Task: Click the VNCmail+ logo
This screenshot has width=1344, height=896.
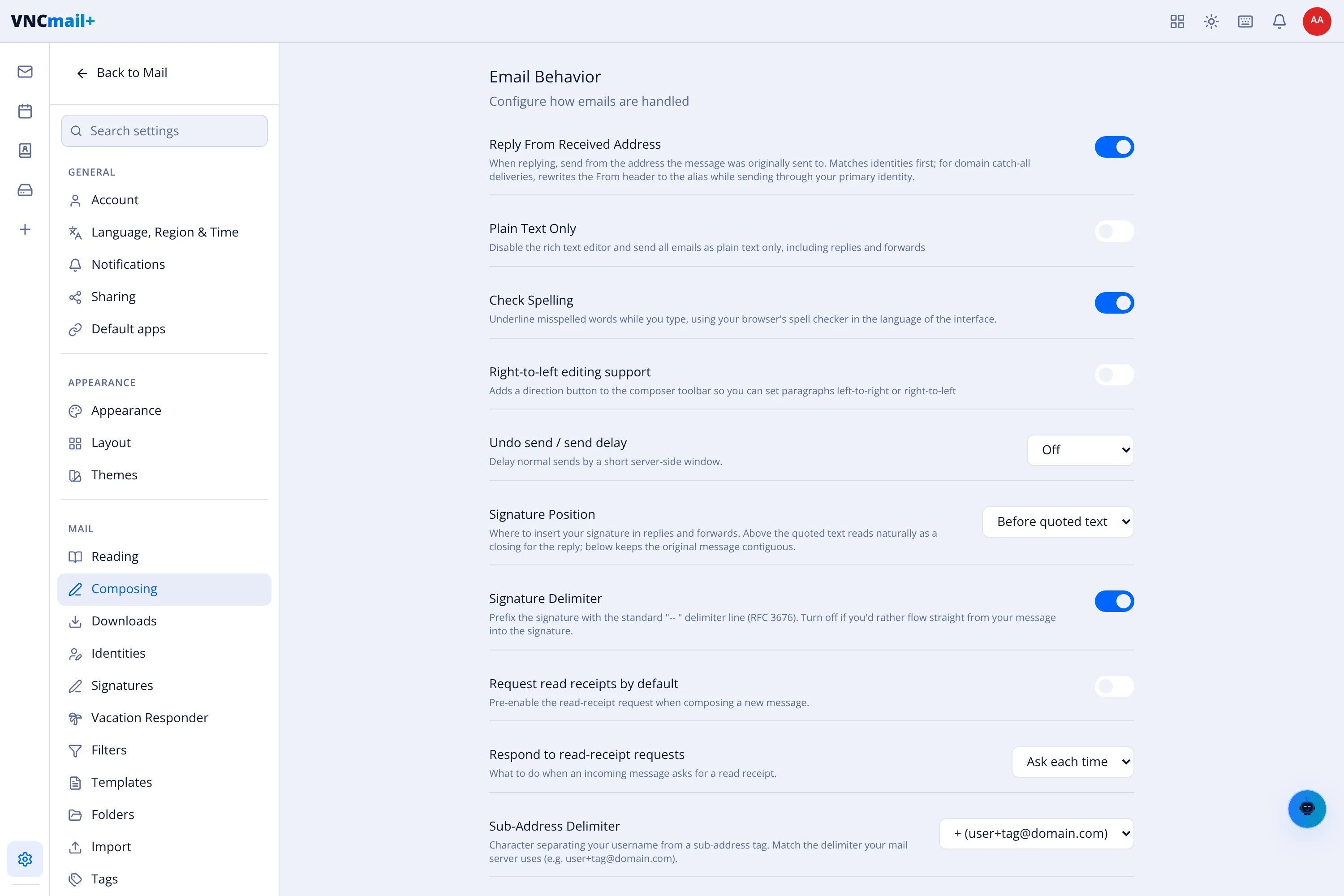Action: click(x=52, y=21)
